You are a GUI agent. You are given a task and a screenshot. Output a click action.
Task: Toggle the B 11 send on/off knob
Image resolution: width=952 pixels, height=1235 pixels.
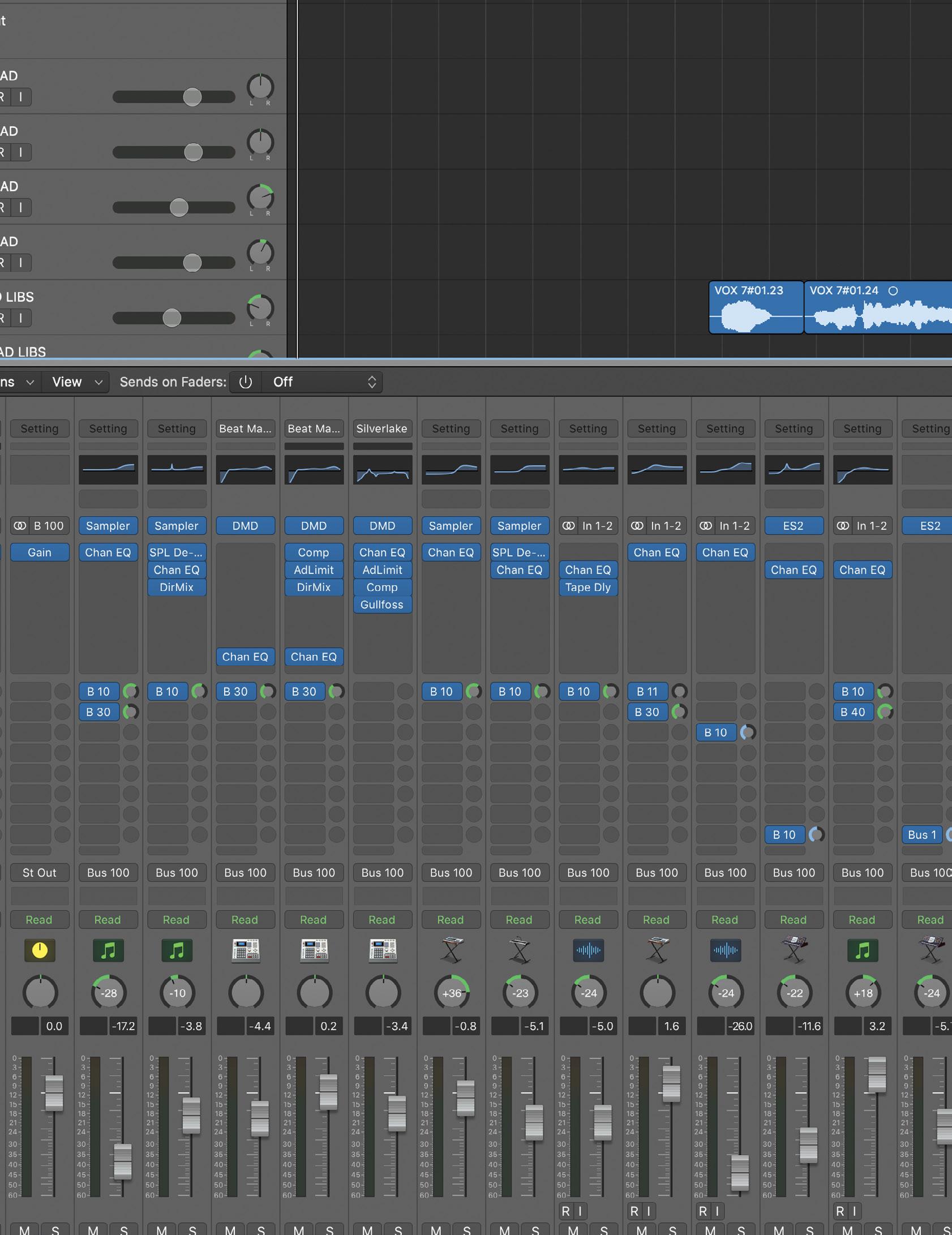point(679,691)
